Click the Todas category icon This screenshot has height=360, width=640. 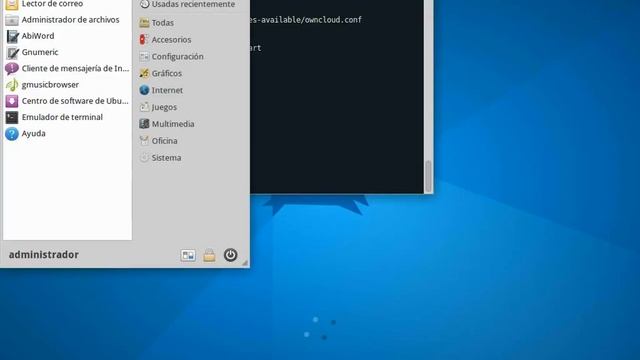point(144,23)
